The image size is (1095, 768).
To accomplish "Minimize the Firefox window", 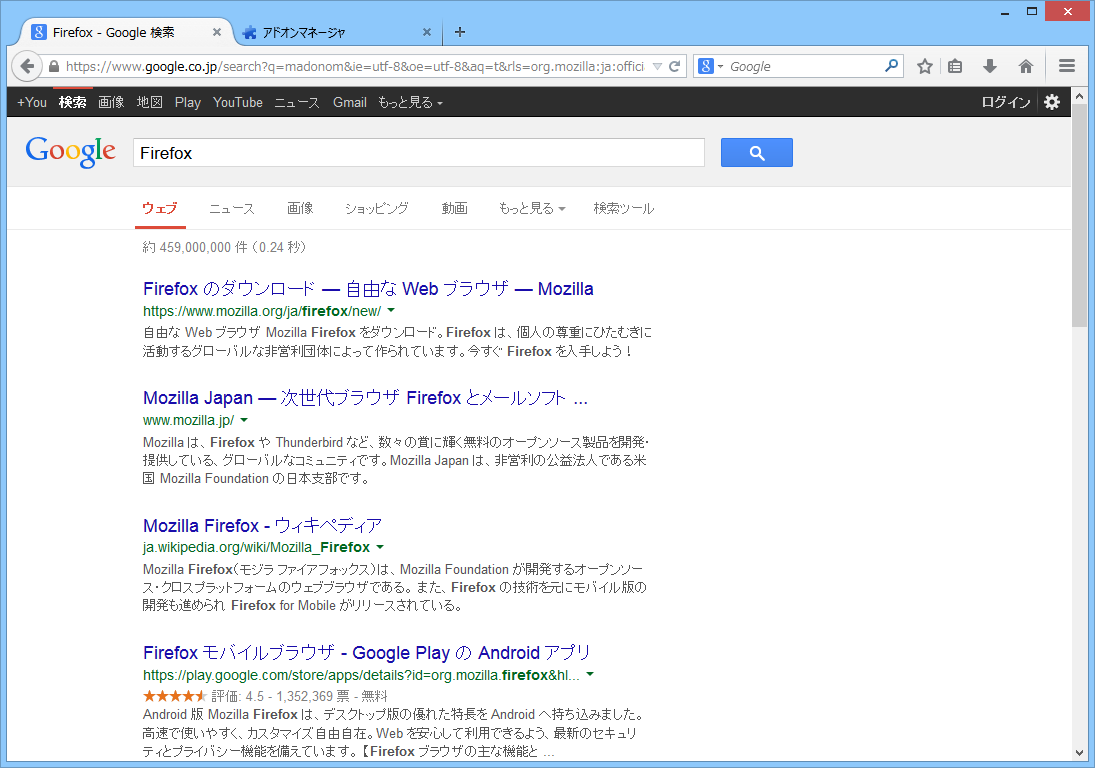I will click(1005, 12).
